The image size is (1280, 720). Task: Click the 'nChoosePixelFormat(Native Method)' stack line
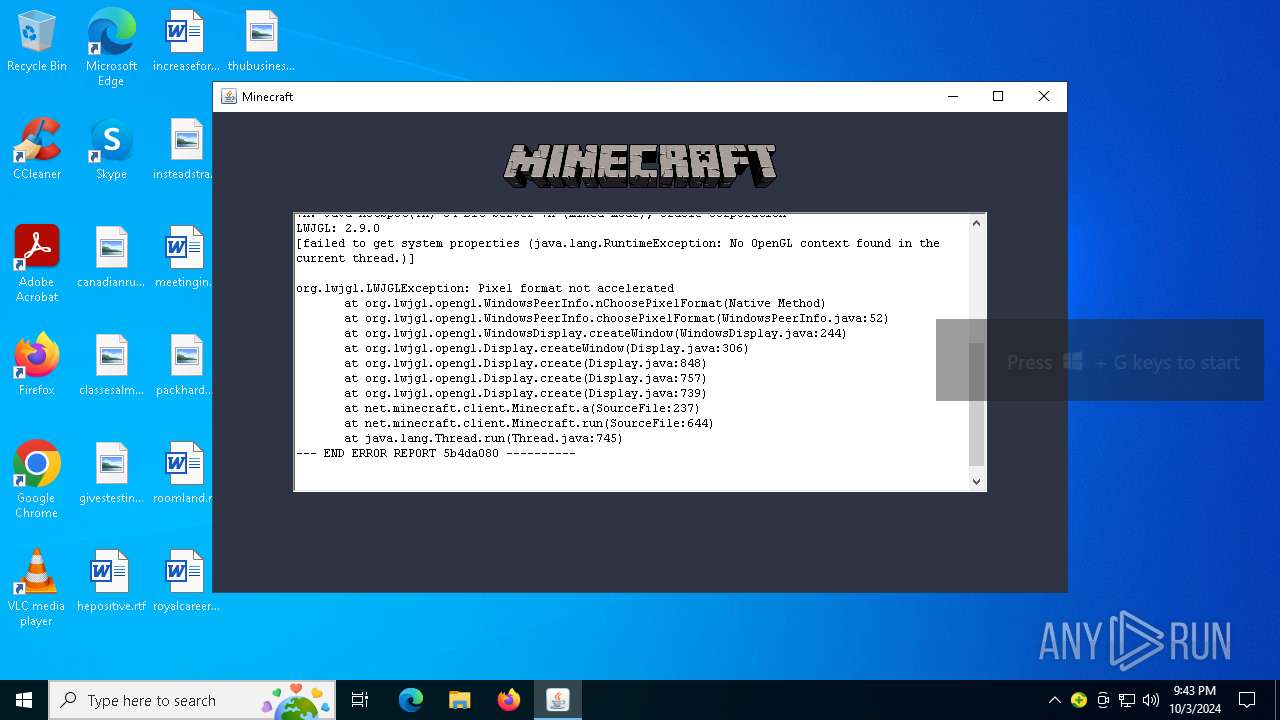pos(585,303)
